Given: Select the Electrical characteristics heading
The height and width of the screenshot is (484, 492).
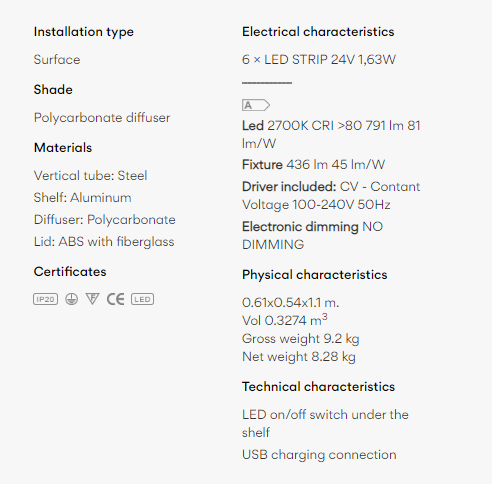Looking at the screenshot, I should point(318,32).
